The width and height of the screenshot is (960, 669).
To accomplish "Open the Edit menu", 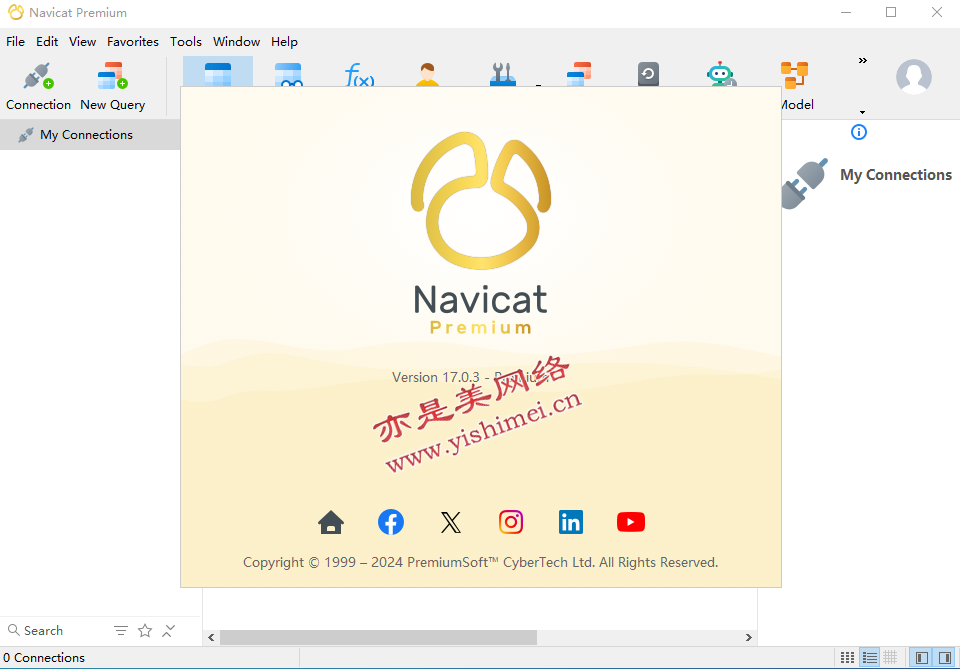I will coord(47,42).
